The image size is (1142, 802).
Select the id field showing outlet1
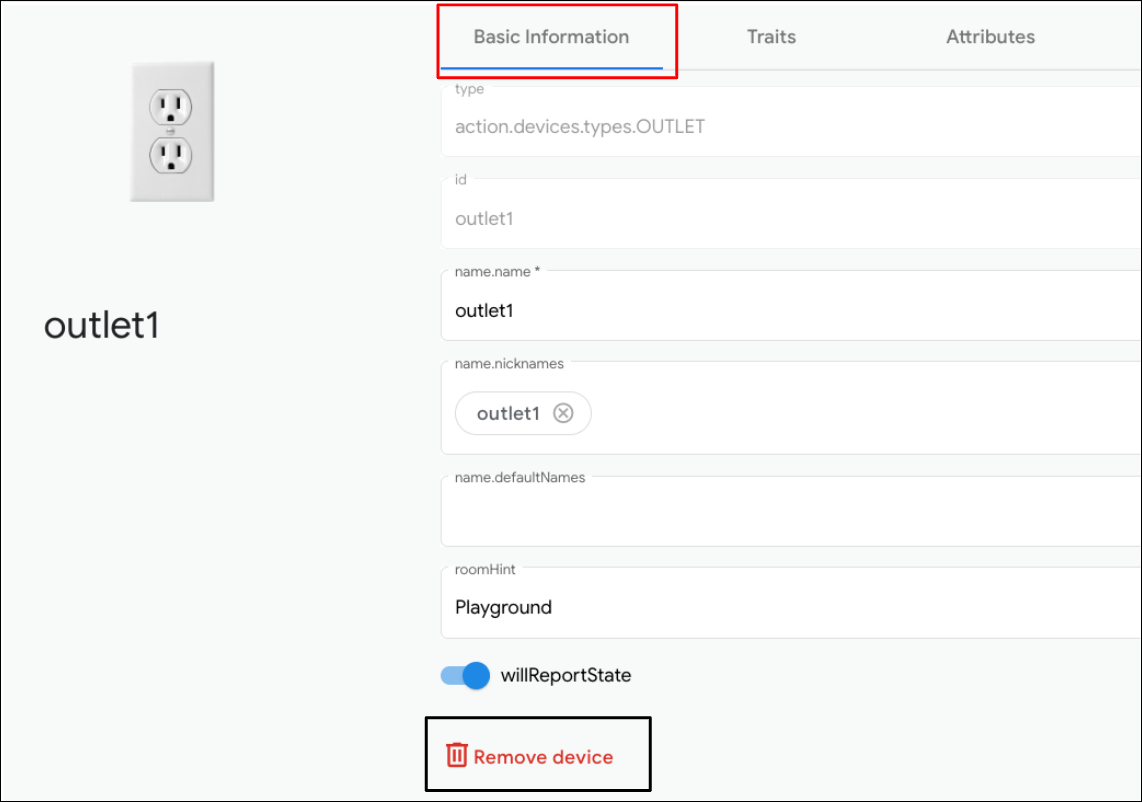(x=700, y=218)
